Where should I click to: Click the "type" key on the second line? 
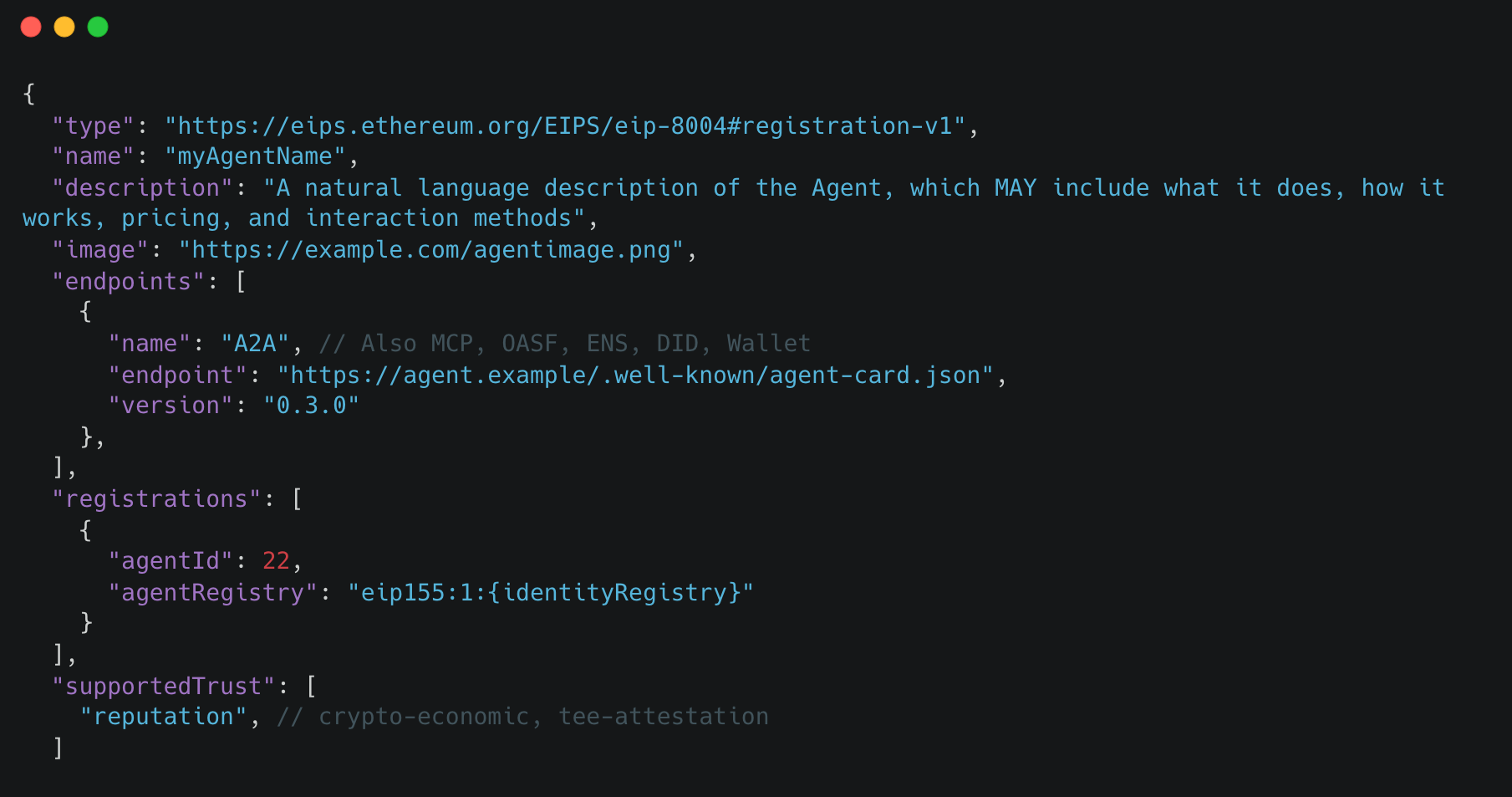point(93,125)
